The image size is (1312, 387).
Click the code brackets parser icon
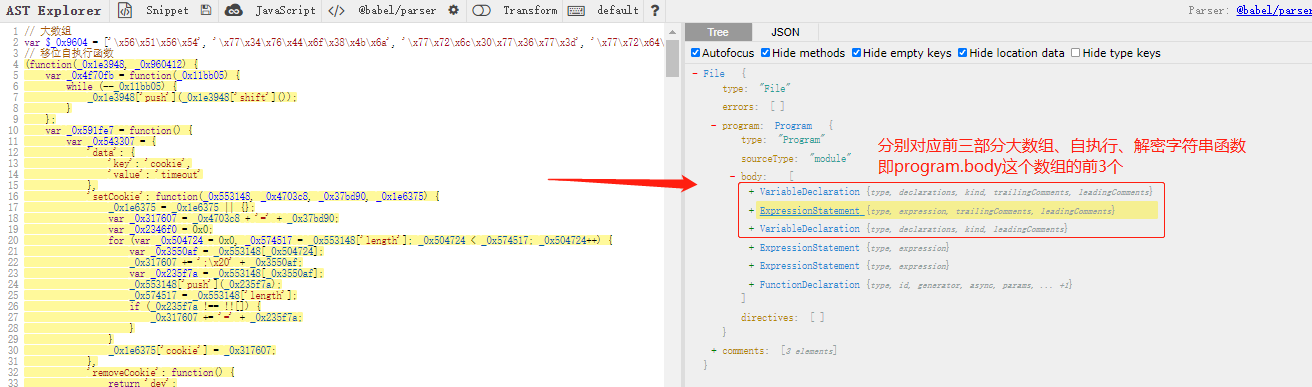(x=337, y=11)
